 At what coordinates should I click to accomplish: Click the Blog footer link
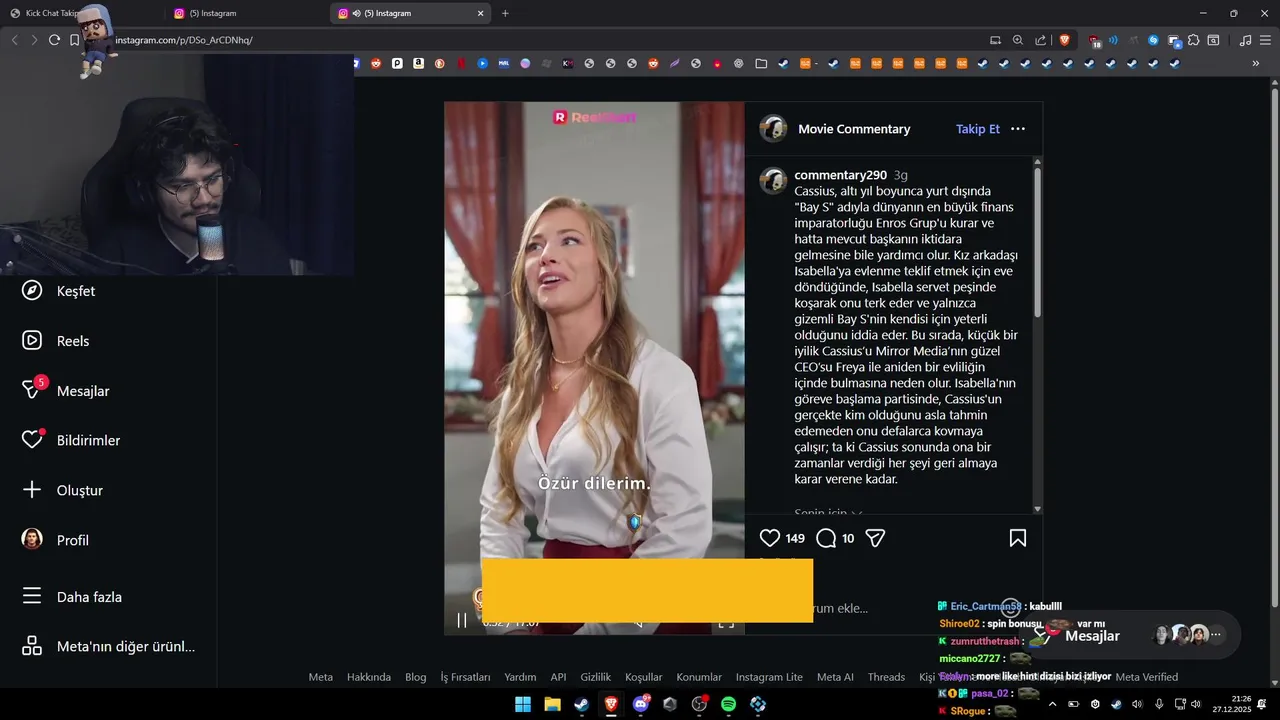[416, 677]
